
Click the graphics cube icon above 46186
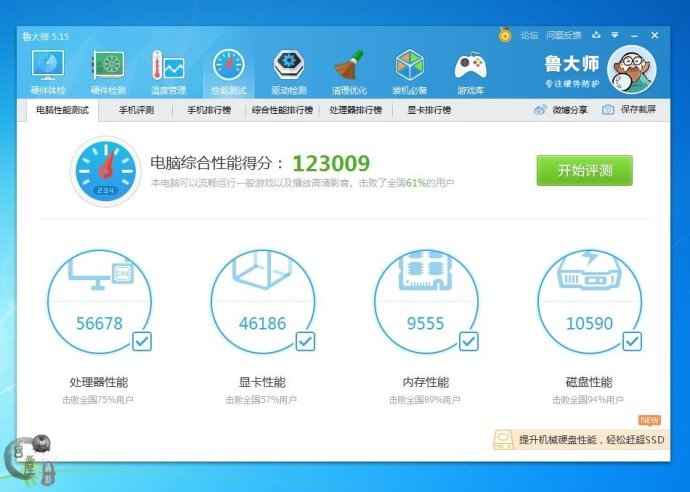coord(263,269)
